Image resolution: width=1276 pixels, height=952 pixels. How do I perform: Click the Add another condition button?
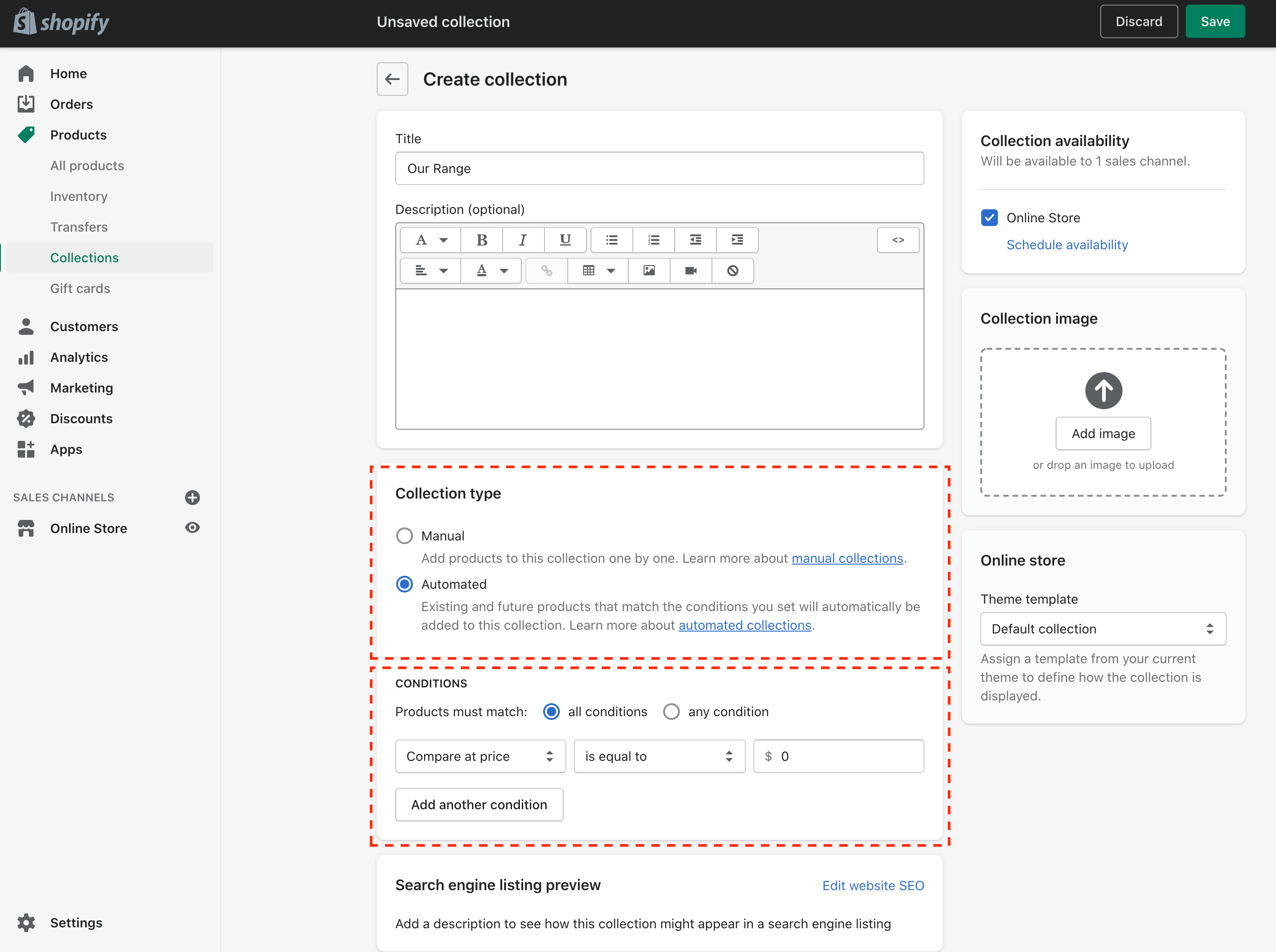pos(478,805)
